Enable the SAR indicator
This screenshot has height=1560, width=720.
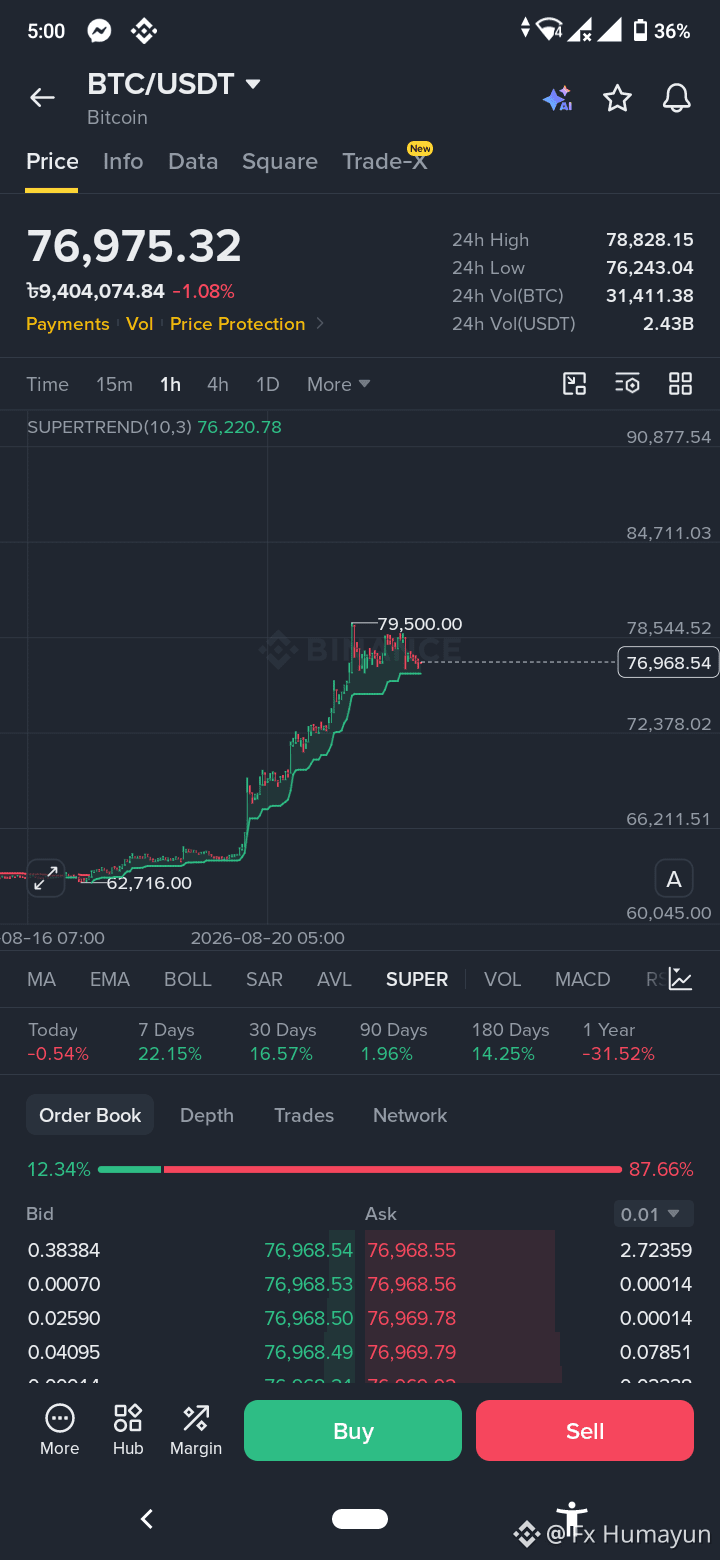264,979
